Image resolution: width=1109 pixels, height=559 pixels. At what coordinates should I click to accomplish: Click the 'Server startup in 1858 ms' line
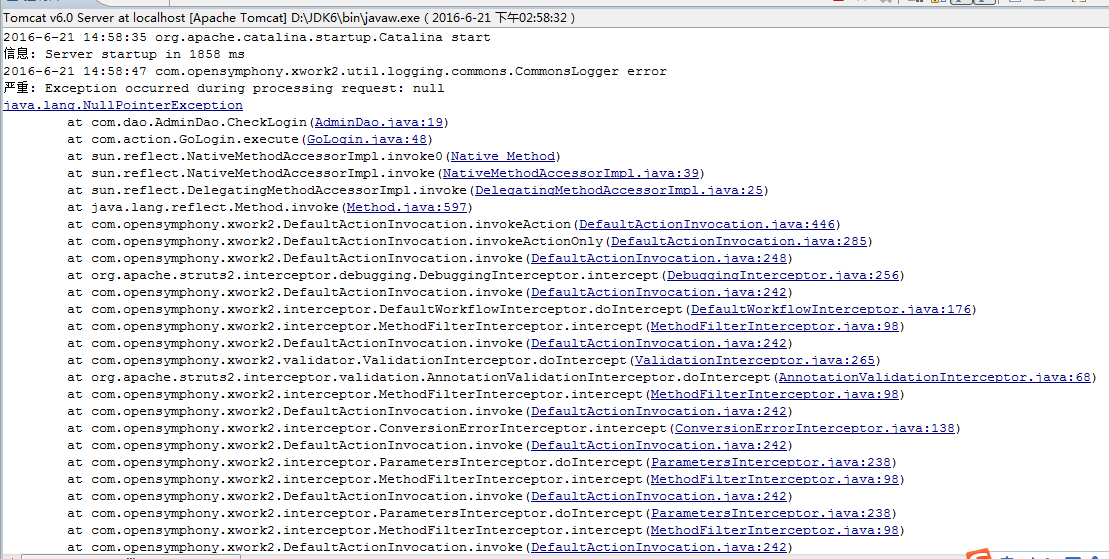click(124, 54)
